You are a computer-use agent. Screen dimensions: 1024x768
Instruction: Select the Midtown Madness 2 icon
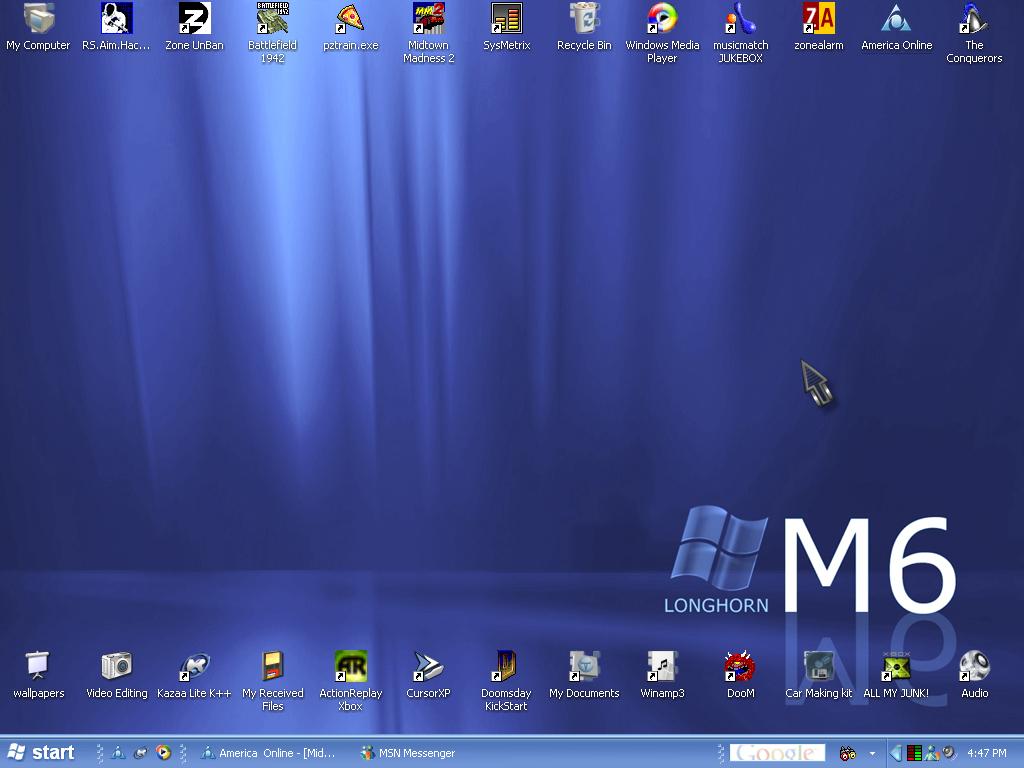click(x=428, y=20)
